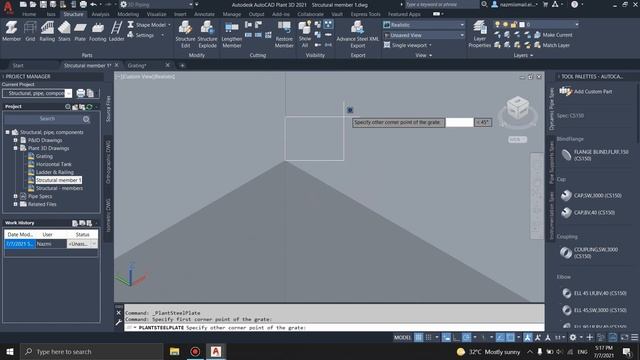This screenshot has width=640, height=360.
Task: Open the Home ribbon tab
Action: tap(29, 14)
